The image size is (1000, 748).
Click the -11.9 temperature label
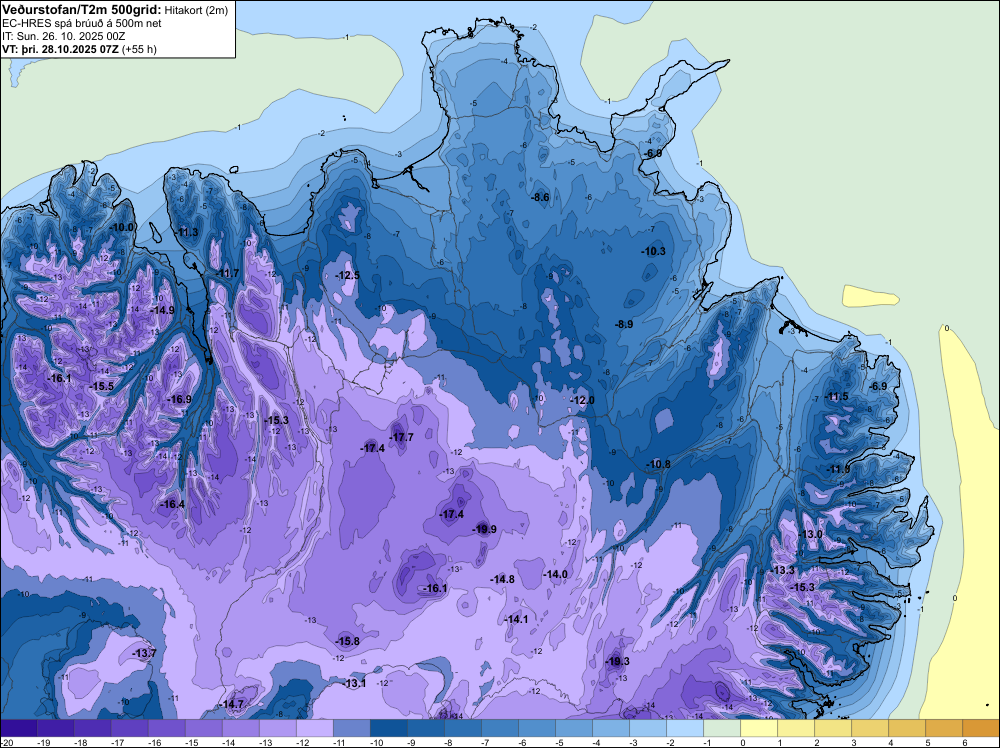[838, 469]
